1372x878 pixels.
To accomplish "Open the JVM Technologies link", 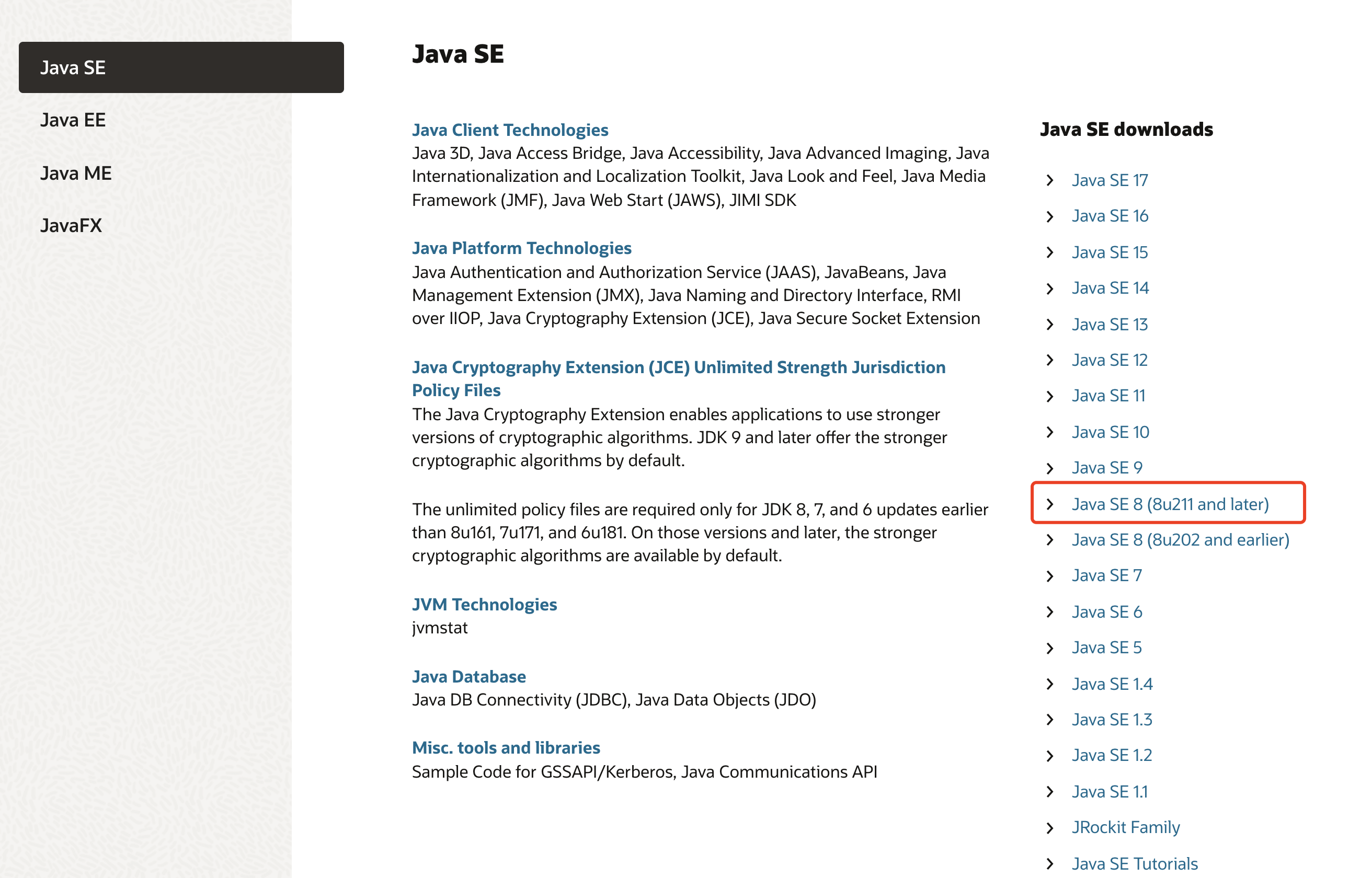I will pos(484,604).
